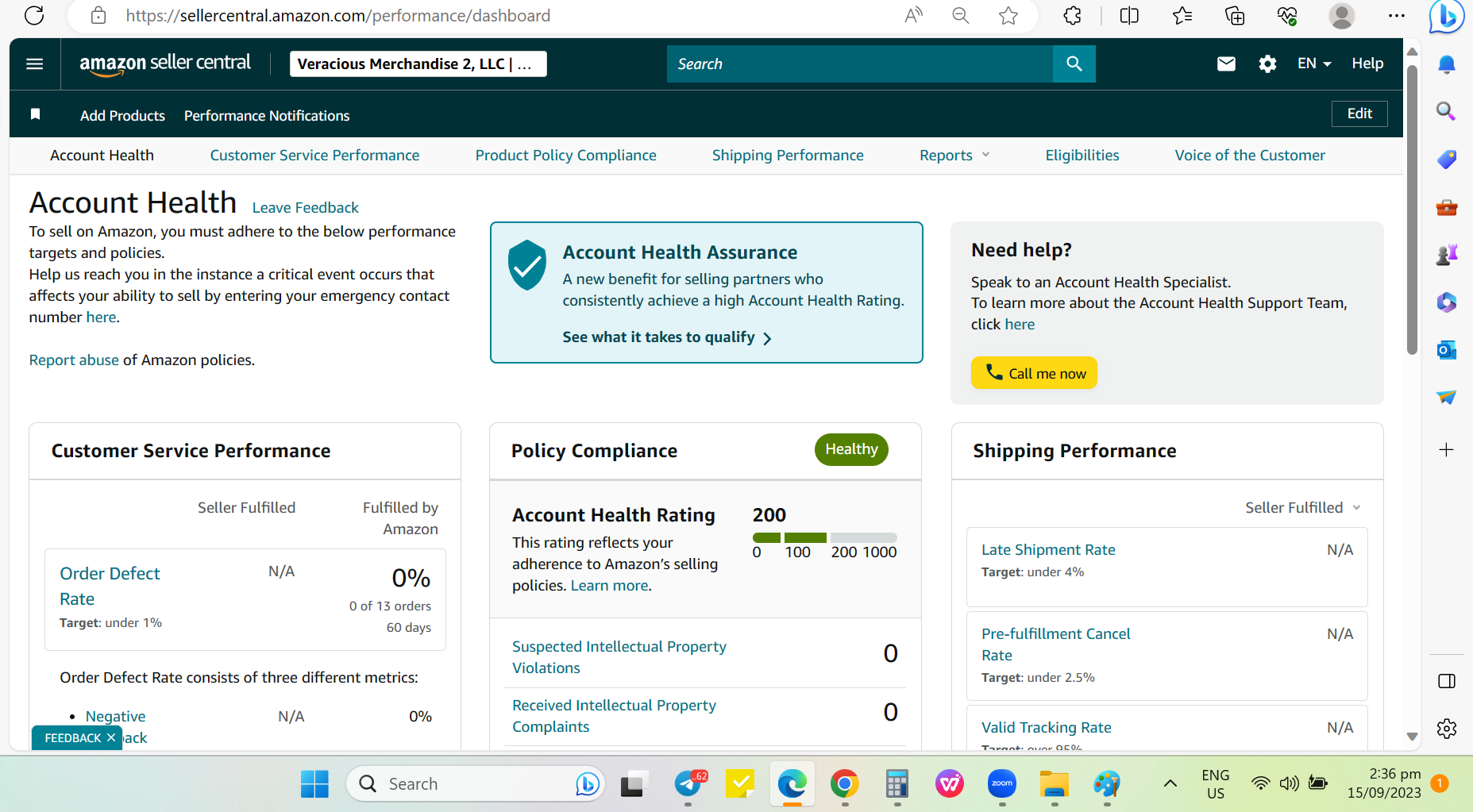Image resolution: width=1473 pixels, height=812 pixels.
Task: Open the Product Policy Compliance tab
Action: (x=566, y=156)
